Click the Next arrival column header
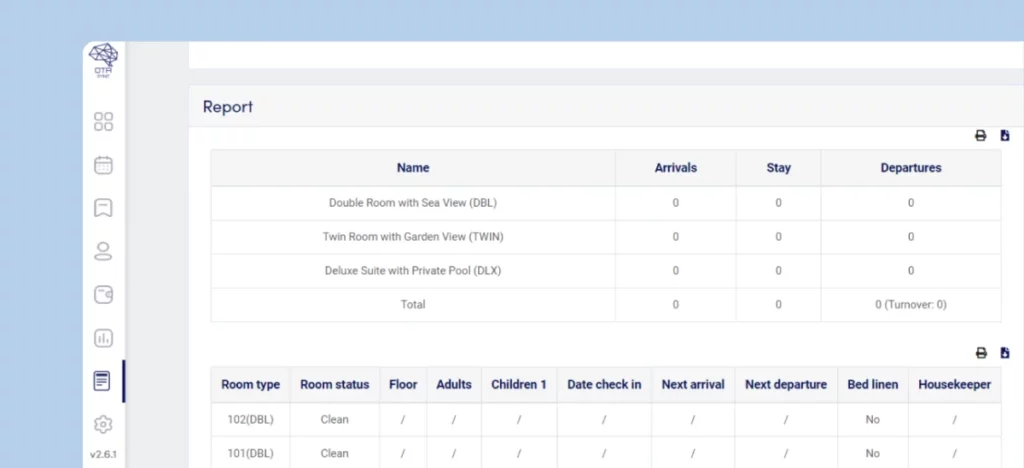This screenshot has height=468, width=1024. (x=691, y=385)
